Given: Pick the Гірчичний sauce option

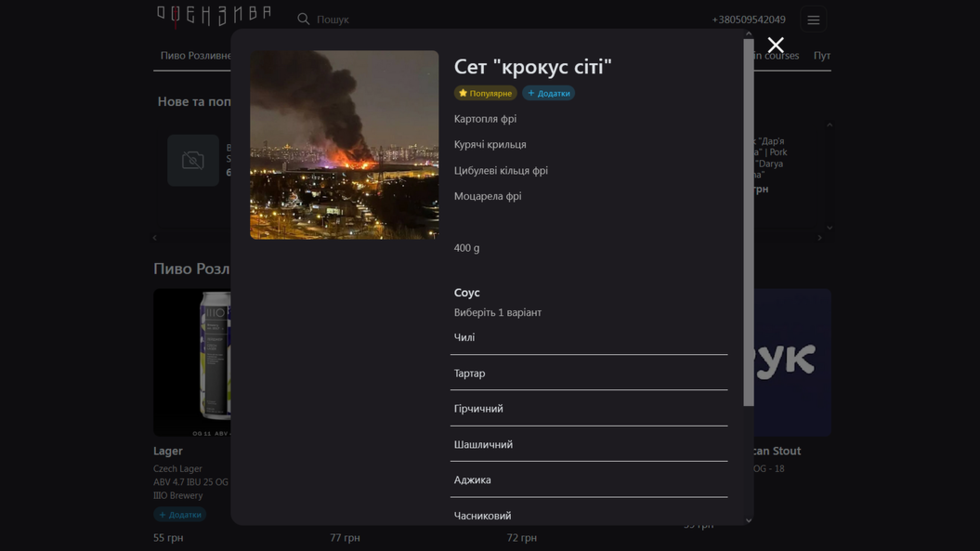Looking at the screenshot, I should coord(588,409).
